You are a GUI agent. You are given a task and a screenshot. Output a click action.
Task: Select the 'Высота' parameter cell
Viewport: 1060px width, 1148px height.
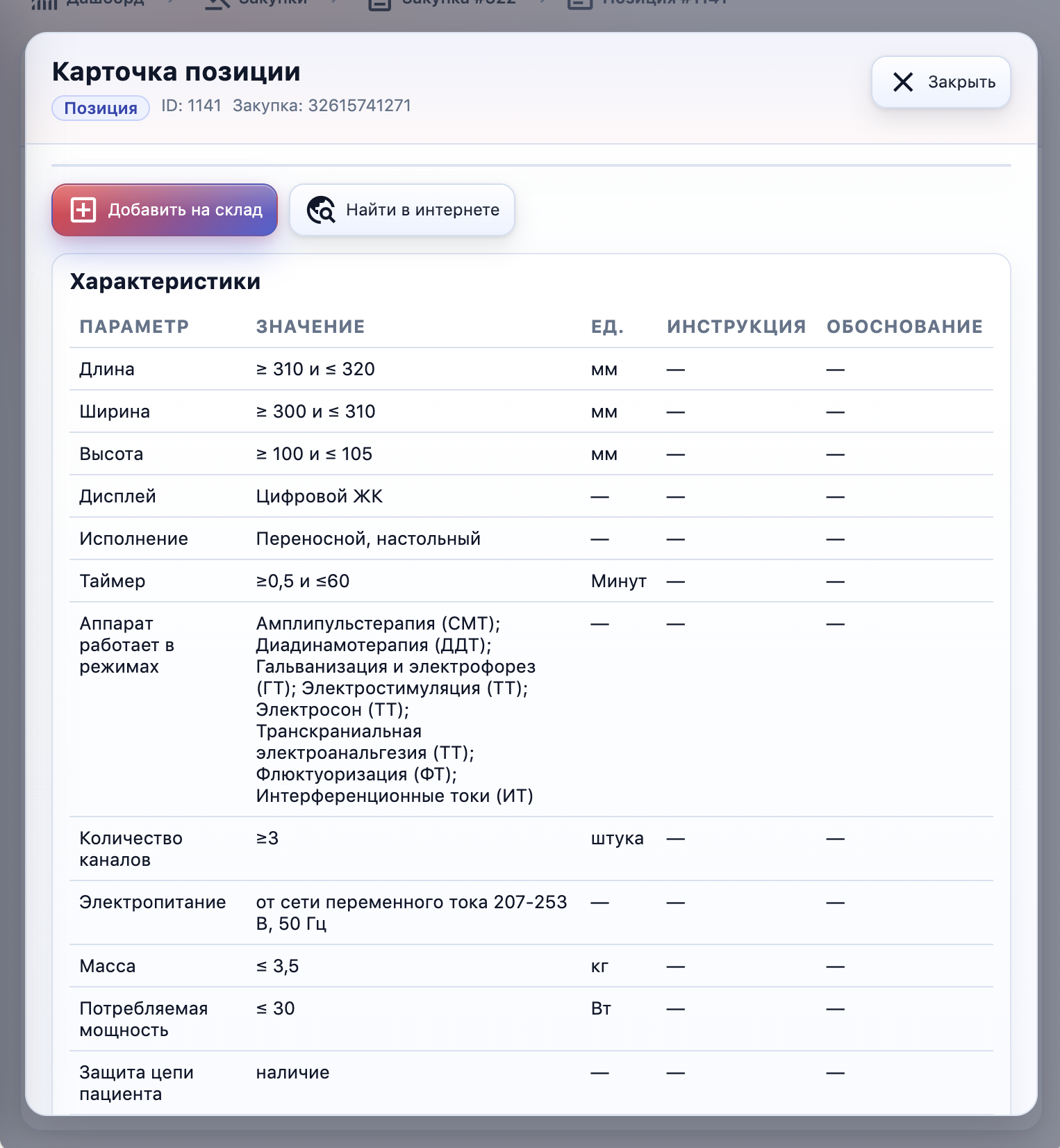[x=111, y=454]
